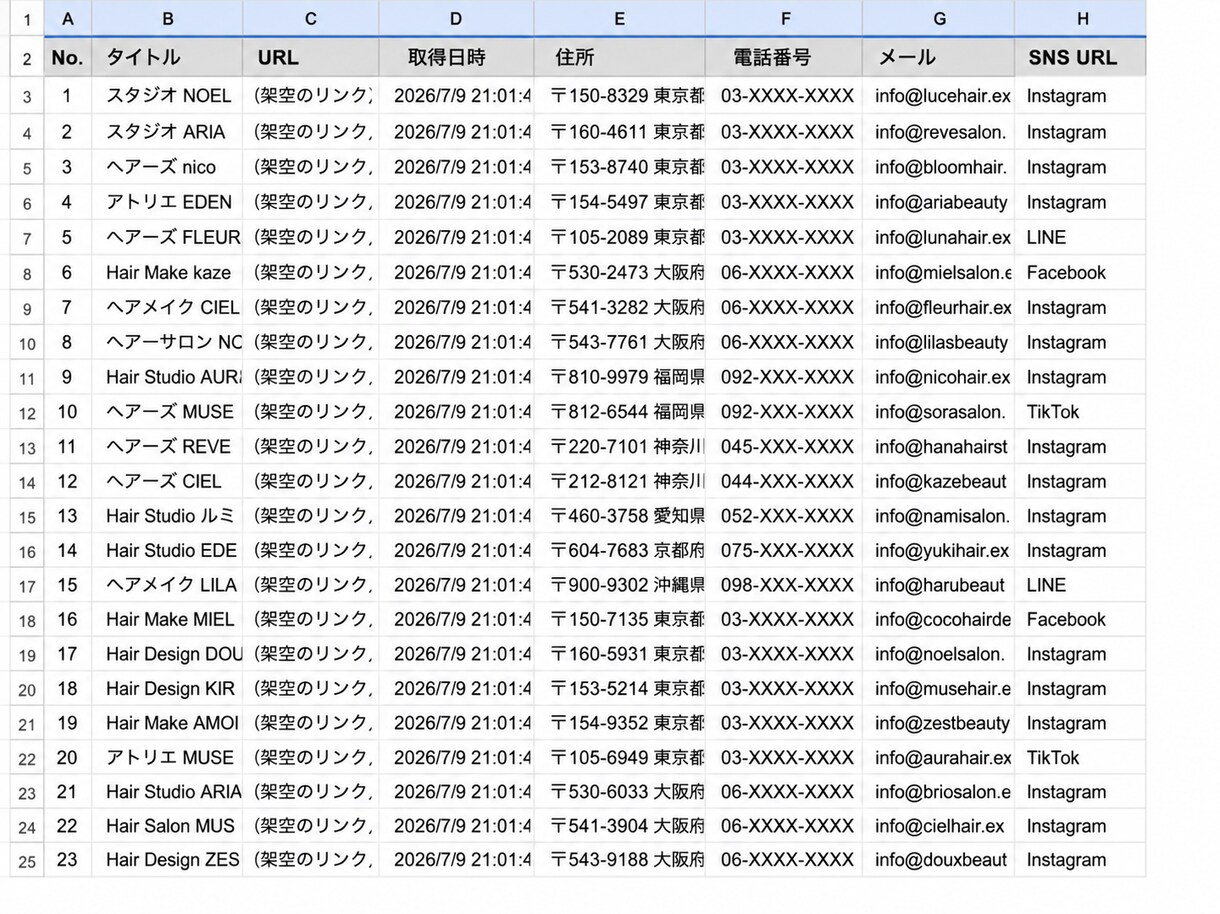
Task: Select the phone cell '044-XXX-XXXX'
Action: [x=784, y=481]
